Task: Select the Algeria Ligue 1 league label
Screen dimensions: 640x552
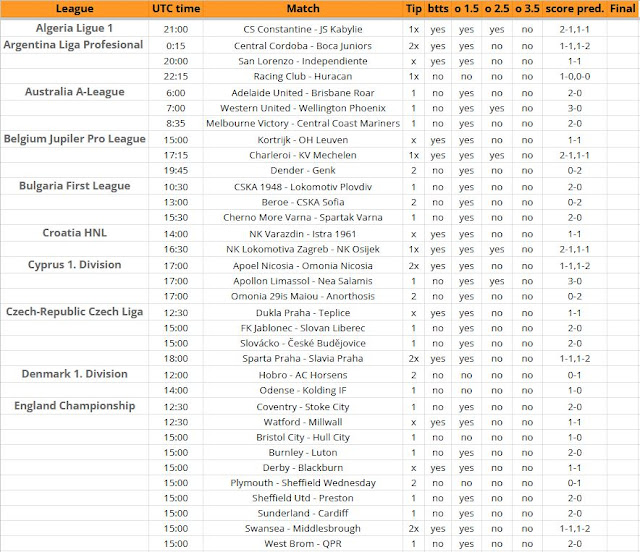Action: click(74, 28)
